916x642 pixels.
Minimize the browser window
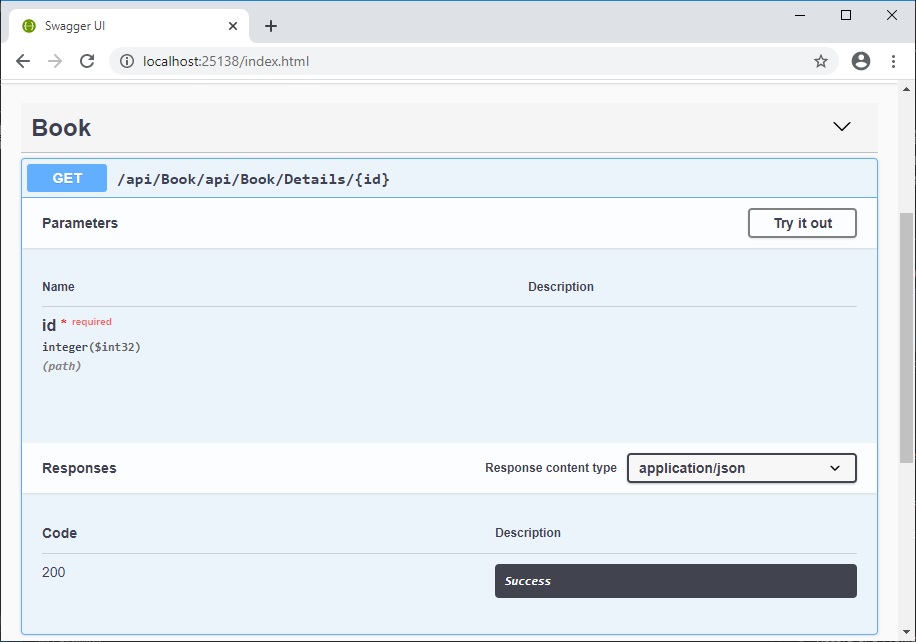point(800,15)
